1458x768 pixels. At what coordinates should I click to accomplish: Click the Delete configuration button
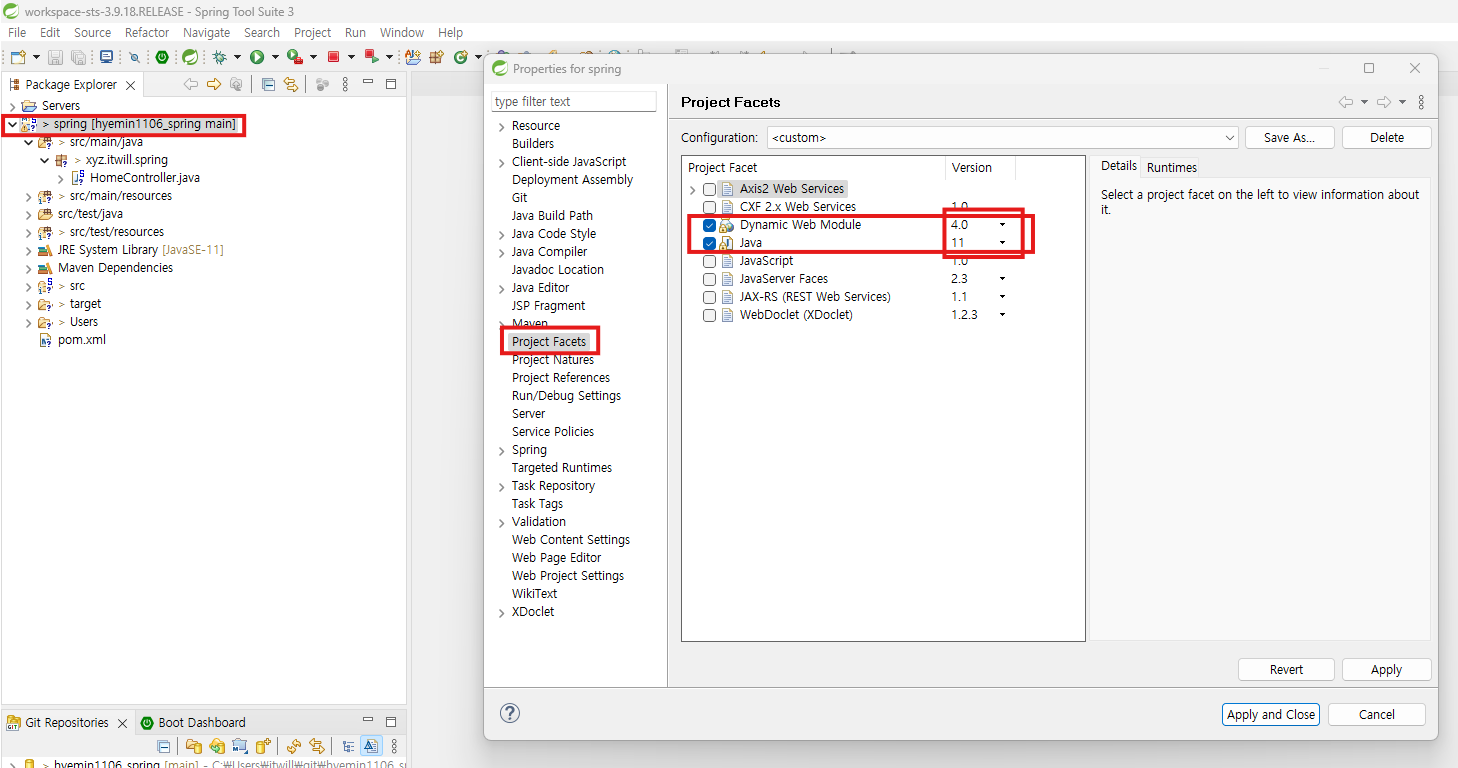point(1387,137)
